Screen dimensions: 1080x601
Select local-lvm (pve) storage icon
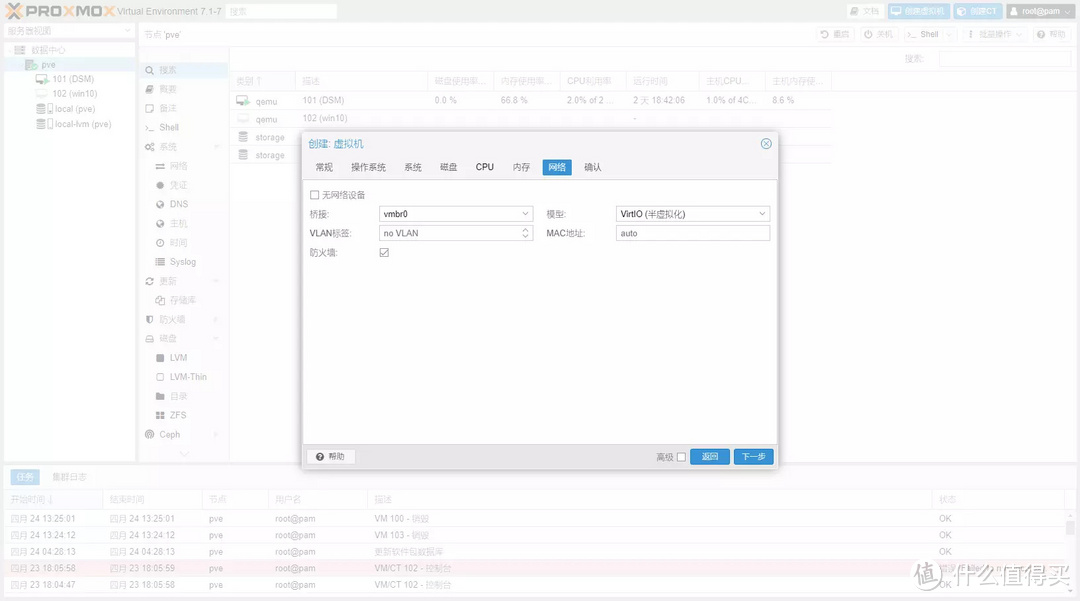click(44, 124)
